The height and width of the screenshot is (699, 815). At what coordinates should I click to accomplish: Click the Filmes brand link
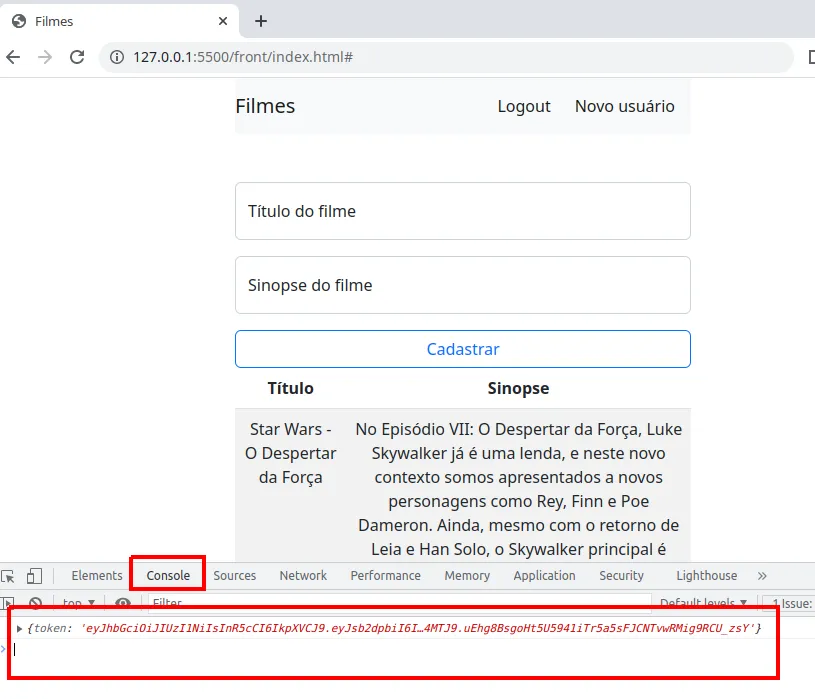pos(265,106)
